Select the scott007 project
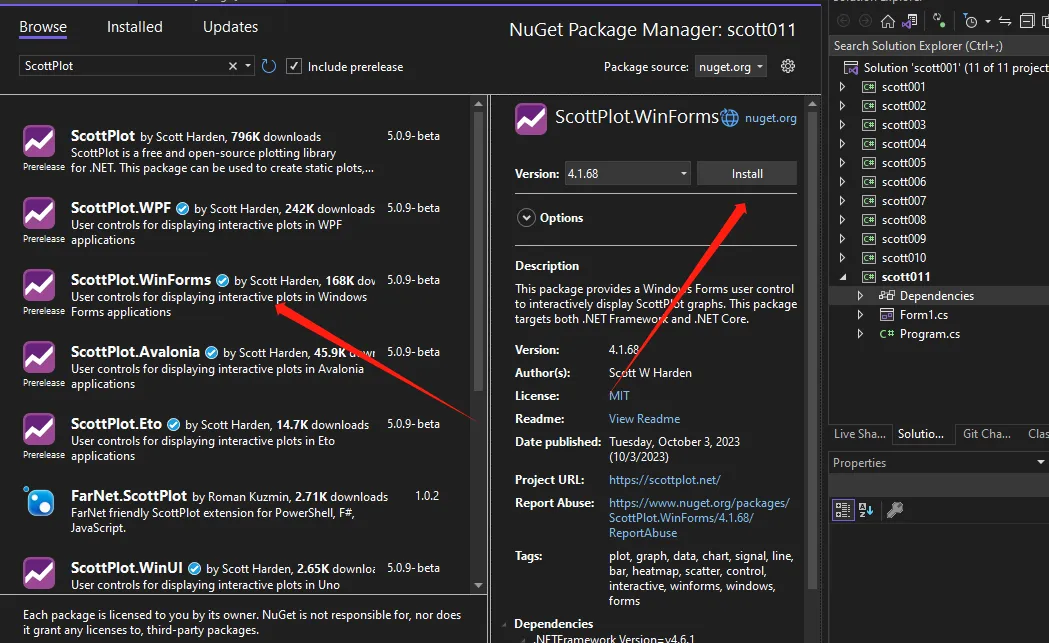The width and height of the screenshot is (1049, 643). pos(903,201)
